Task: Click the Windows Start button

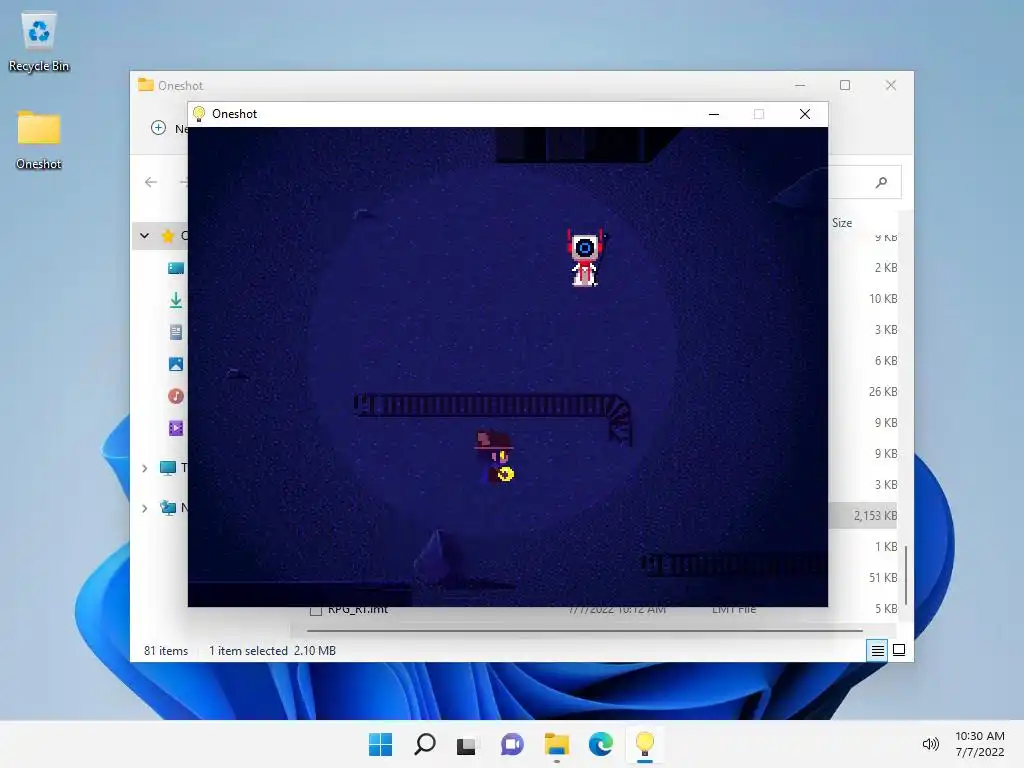Action: 380,744
